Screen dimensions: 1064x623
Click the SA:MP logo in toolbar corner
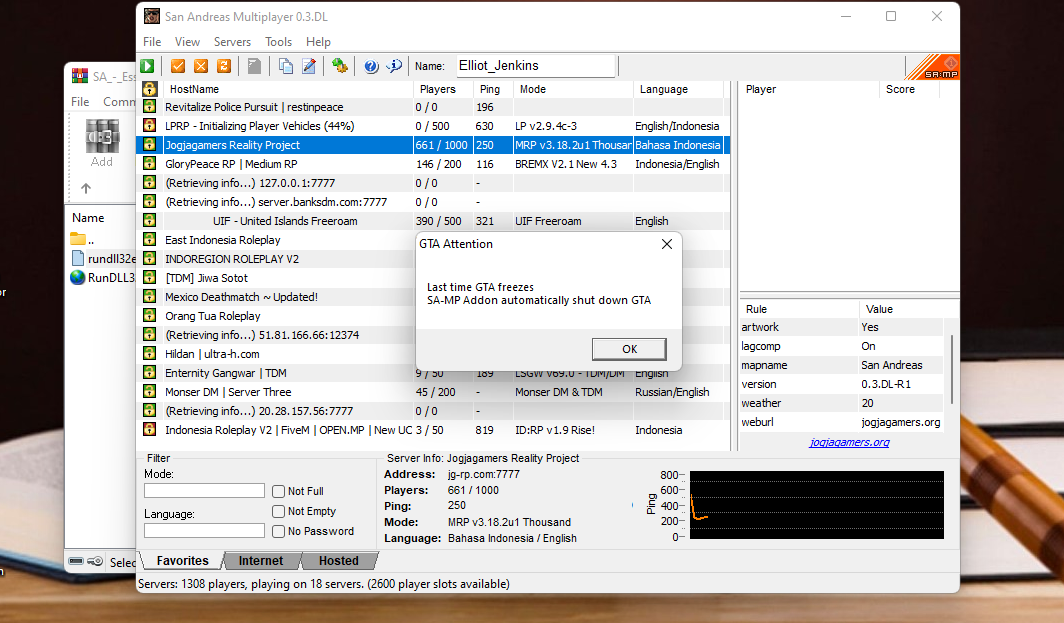pyautogui.click(x=932, y=67)
